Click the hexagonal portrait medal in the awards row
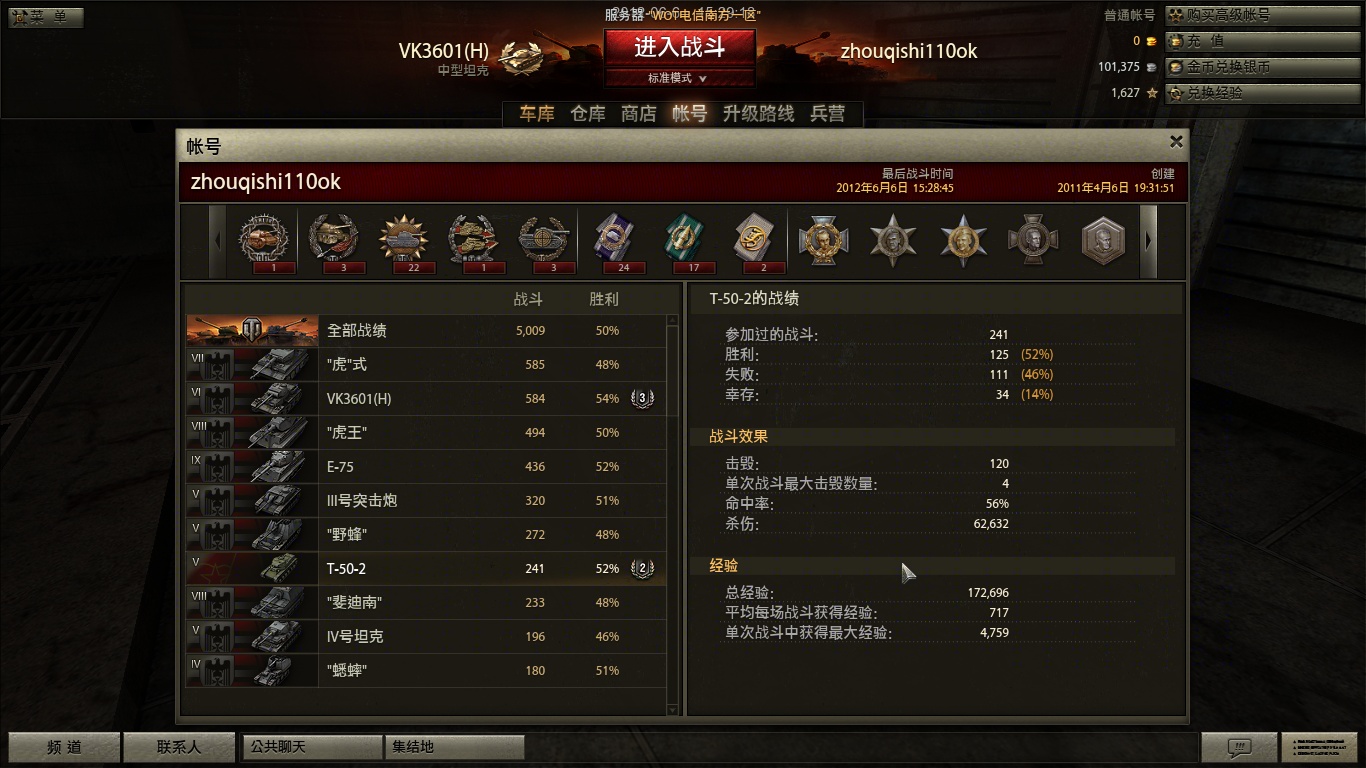The image size is (1366, 768). 1104,241
